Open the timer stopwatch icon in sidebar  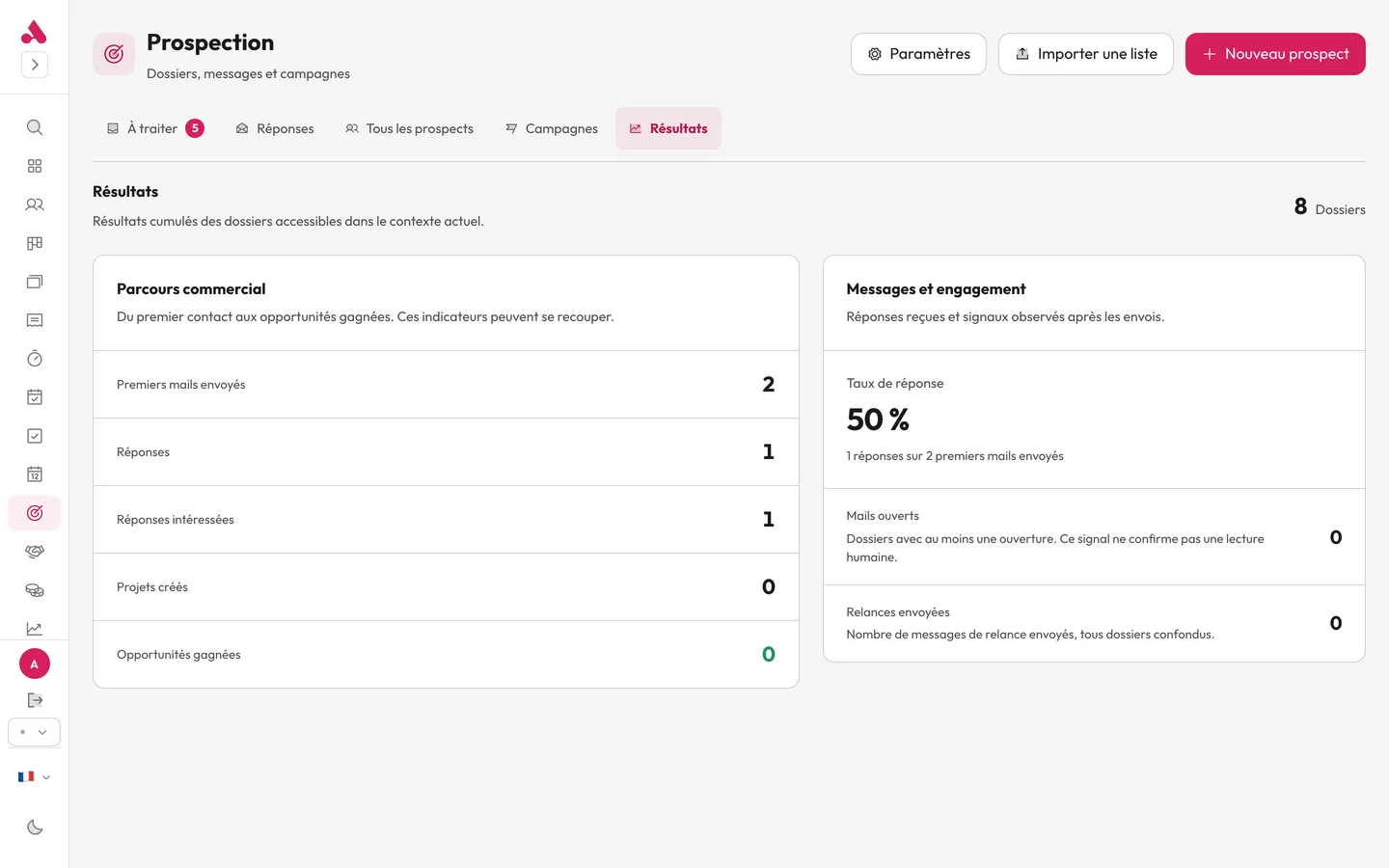click(35, 359)
